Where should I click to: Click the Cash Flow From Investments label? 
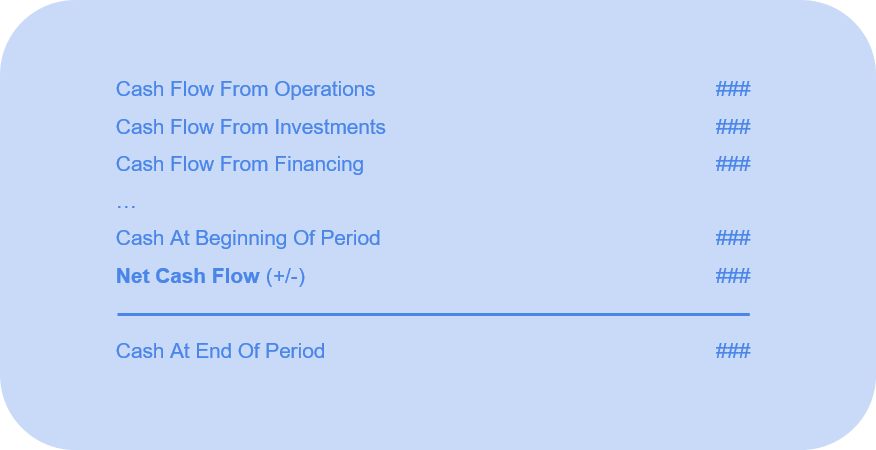point(250,127)
